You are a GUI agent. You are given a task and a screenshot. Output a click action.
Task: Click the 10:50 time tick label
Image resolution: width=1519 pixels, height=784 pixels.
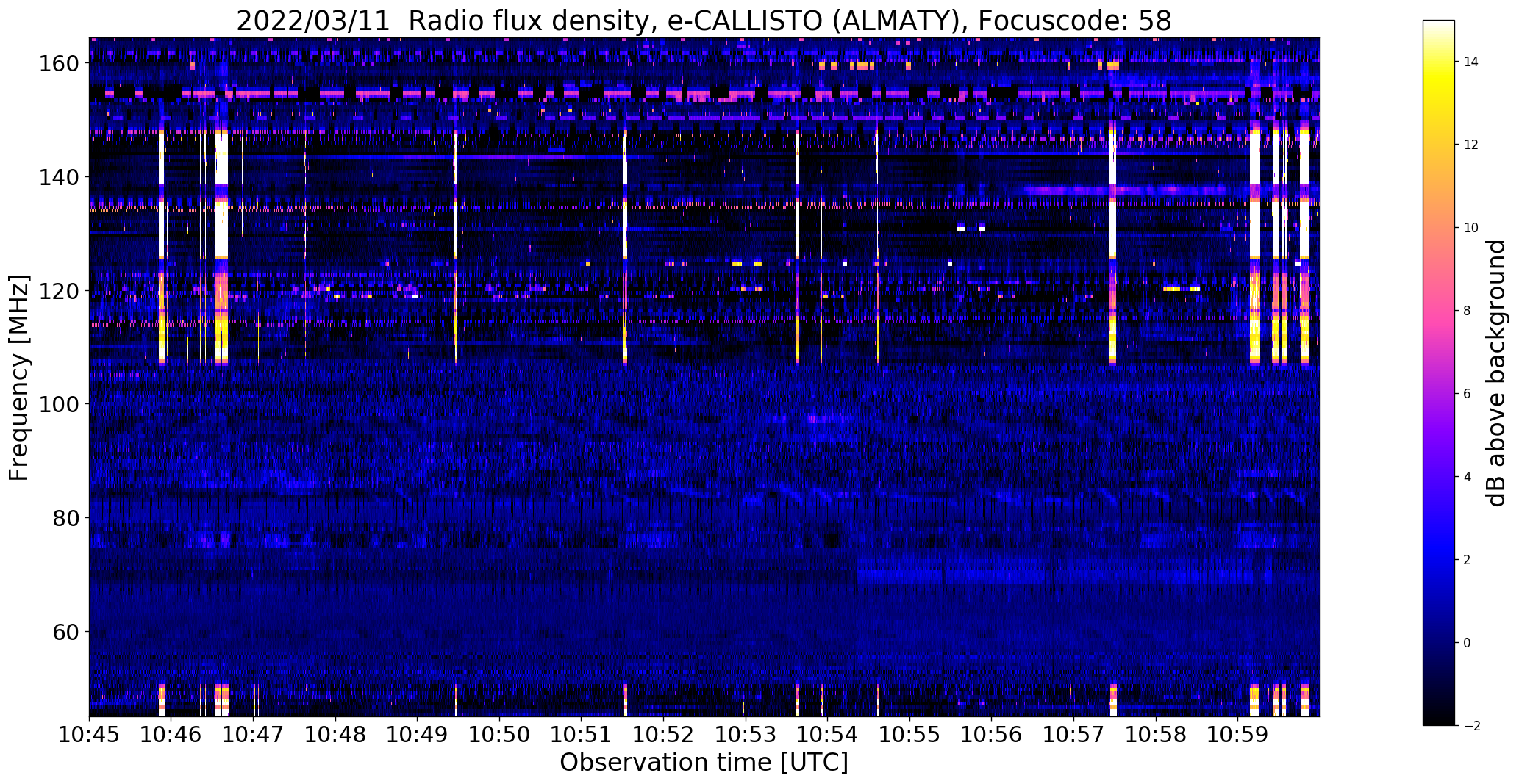[x=499, y=735]
